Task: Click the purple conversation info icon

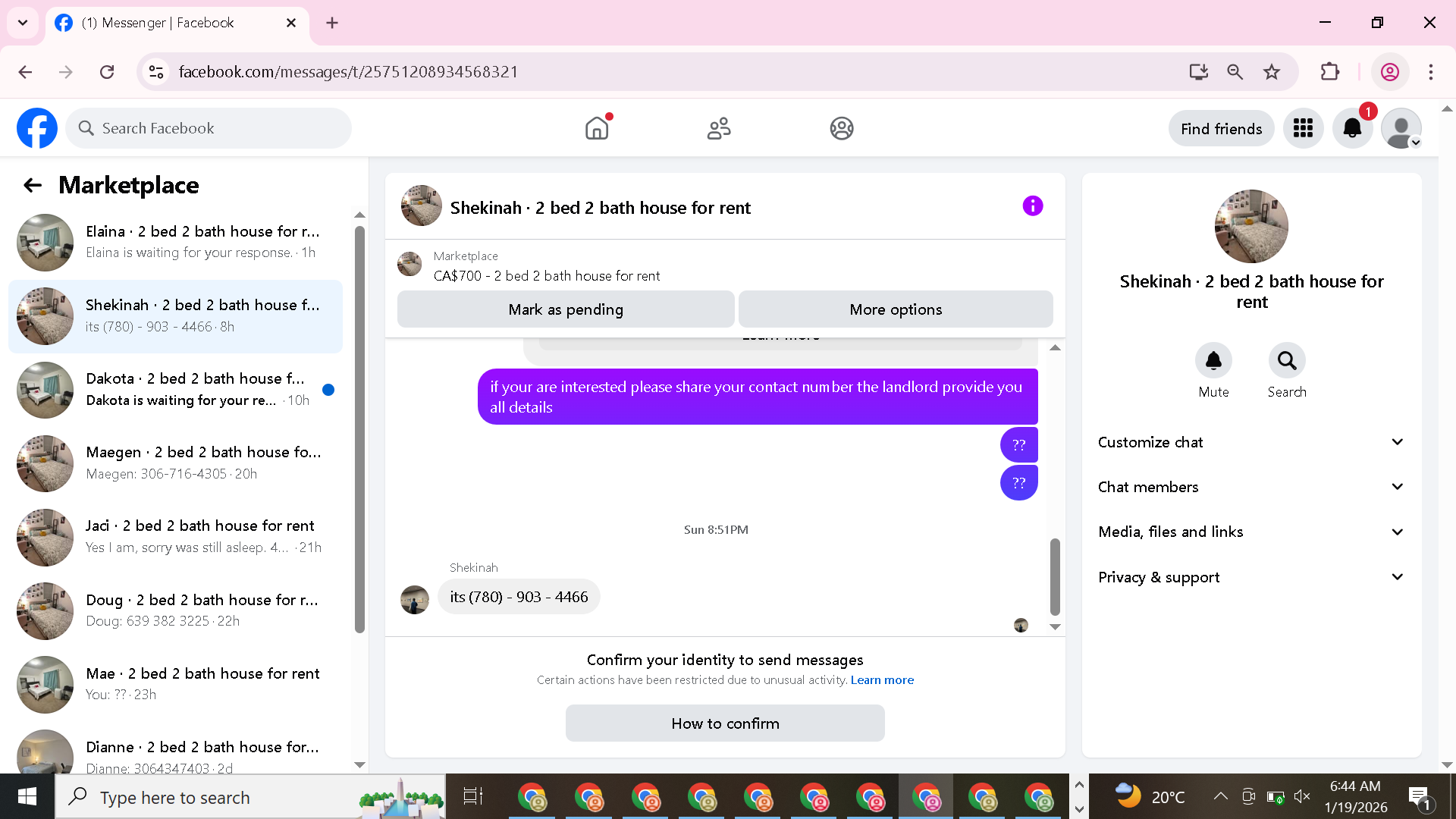Action: tap(1032, 206)
